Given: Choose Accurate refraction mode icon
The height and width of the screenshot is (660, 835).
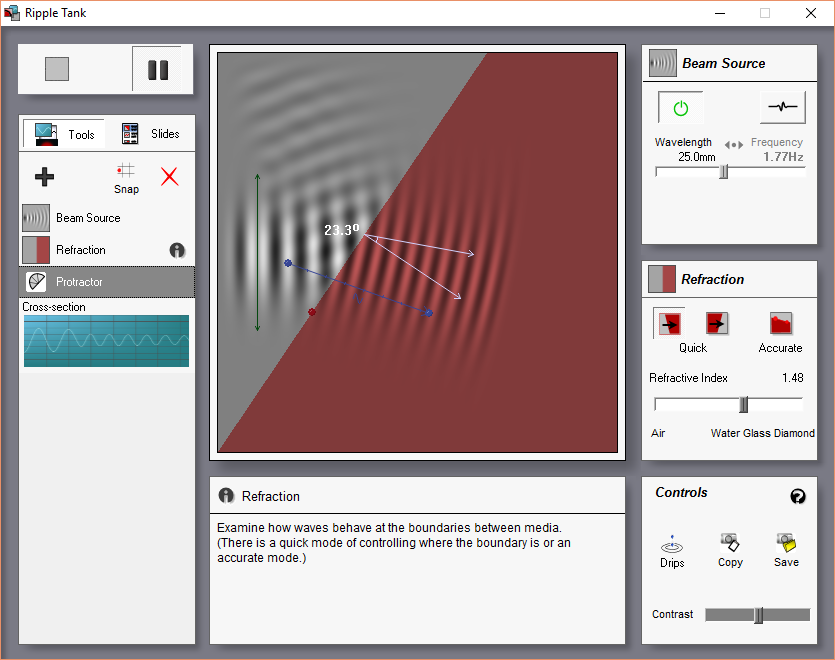Looking at the screenshot, I should 781,323.
